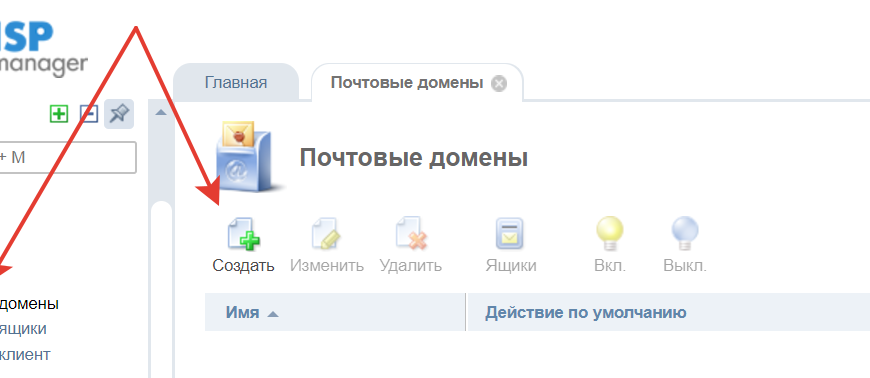The width and height of the screenshot is (870, 378).
Task: Click the sidebar scrollbar up arrow
Action: pos(161,113)
